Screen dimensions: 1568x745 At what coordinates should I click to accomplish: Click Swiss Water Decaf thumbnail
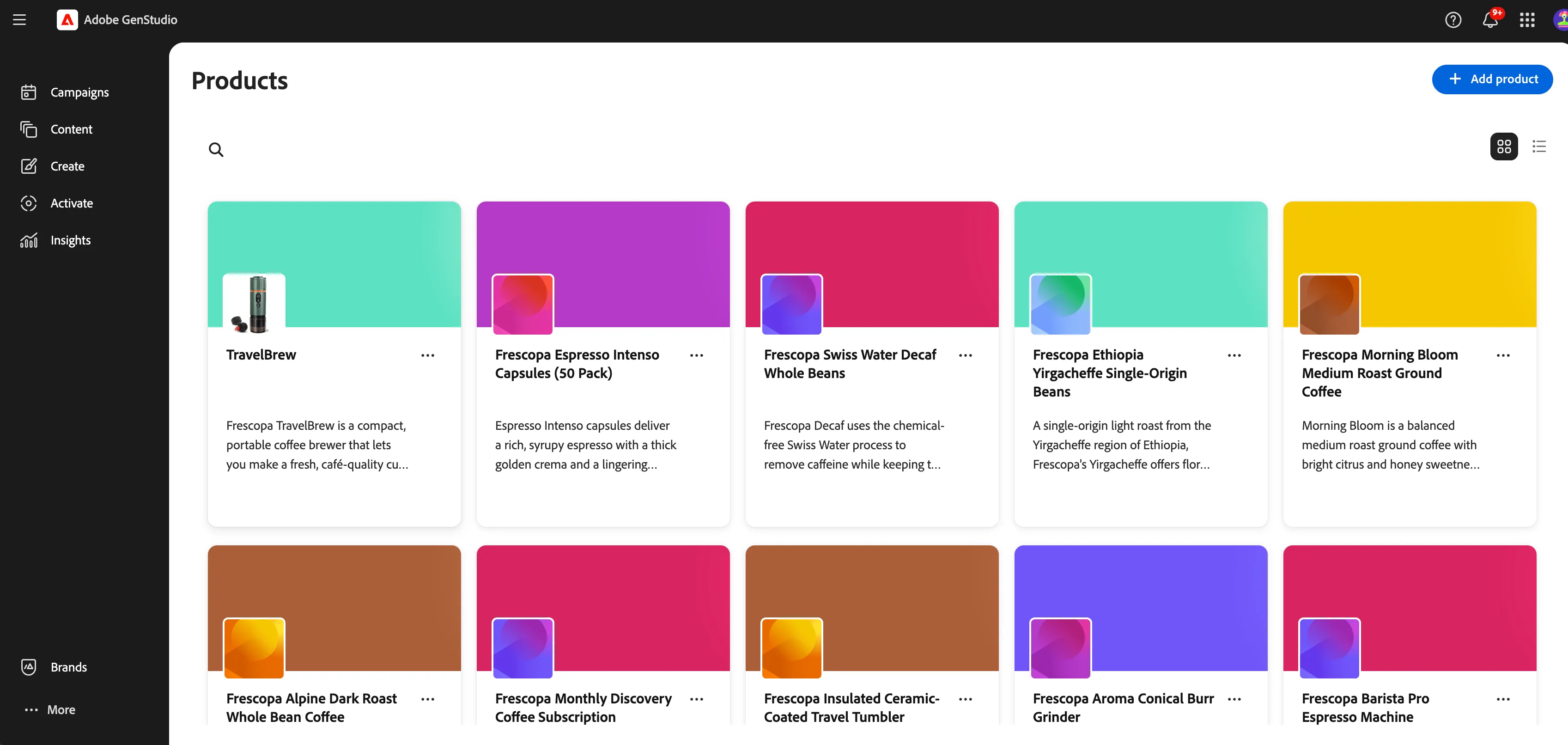792,304
